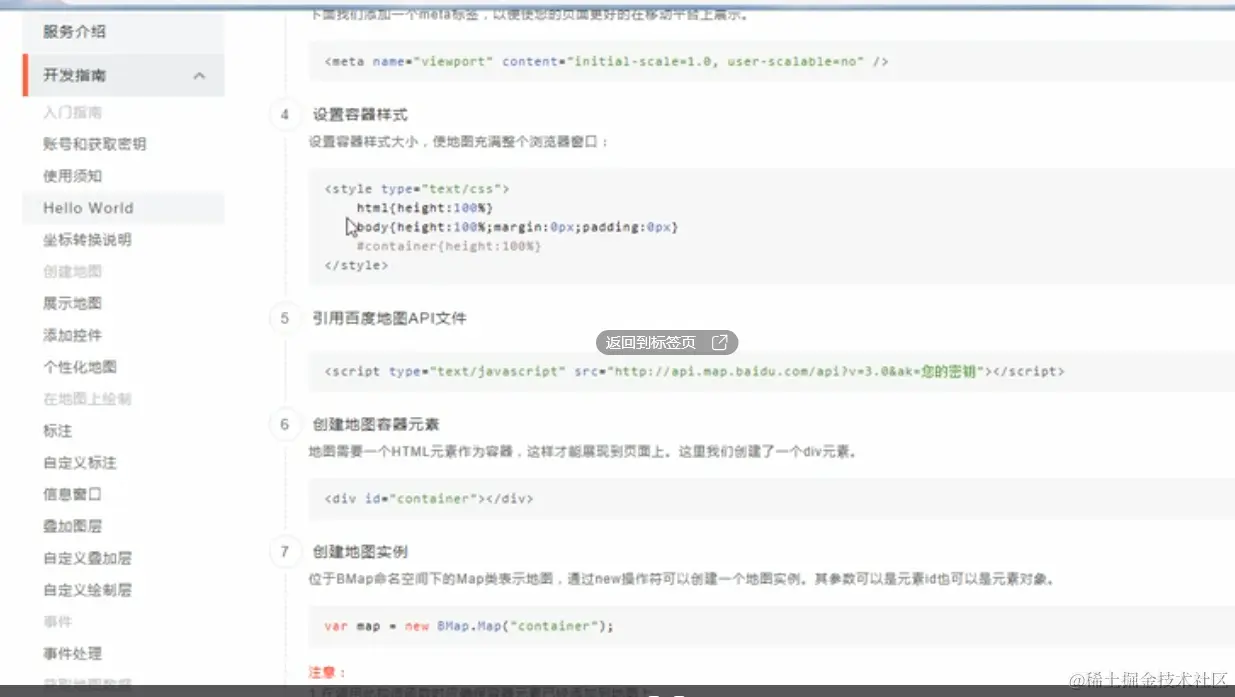
Task: Open 坐标转换说明 page
Action: (x=87, y=240)
